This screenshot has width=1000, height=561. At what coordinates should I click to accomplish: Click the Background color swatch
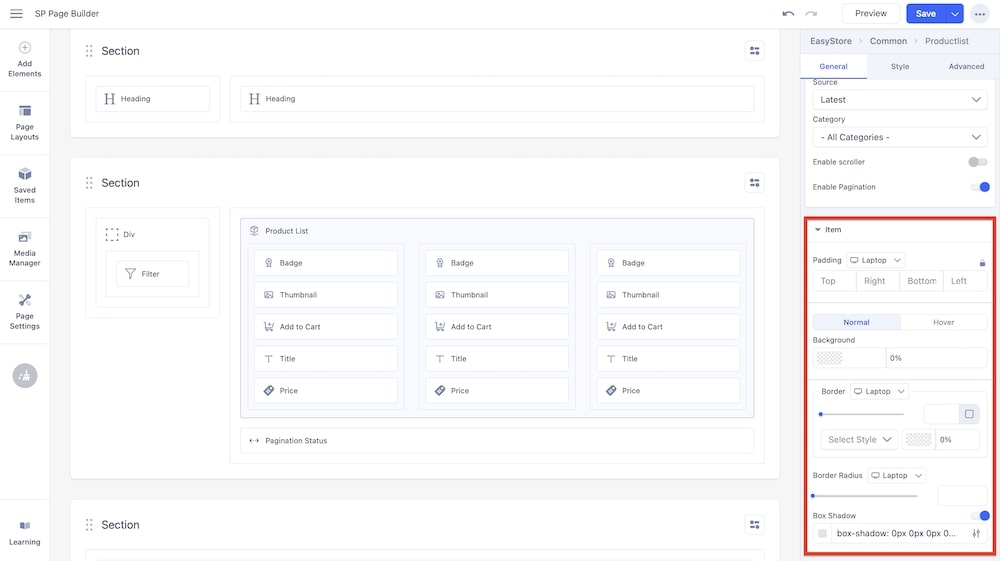coord(829,358)
